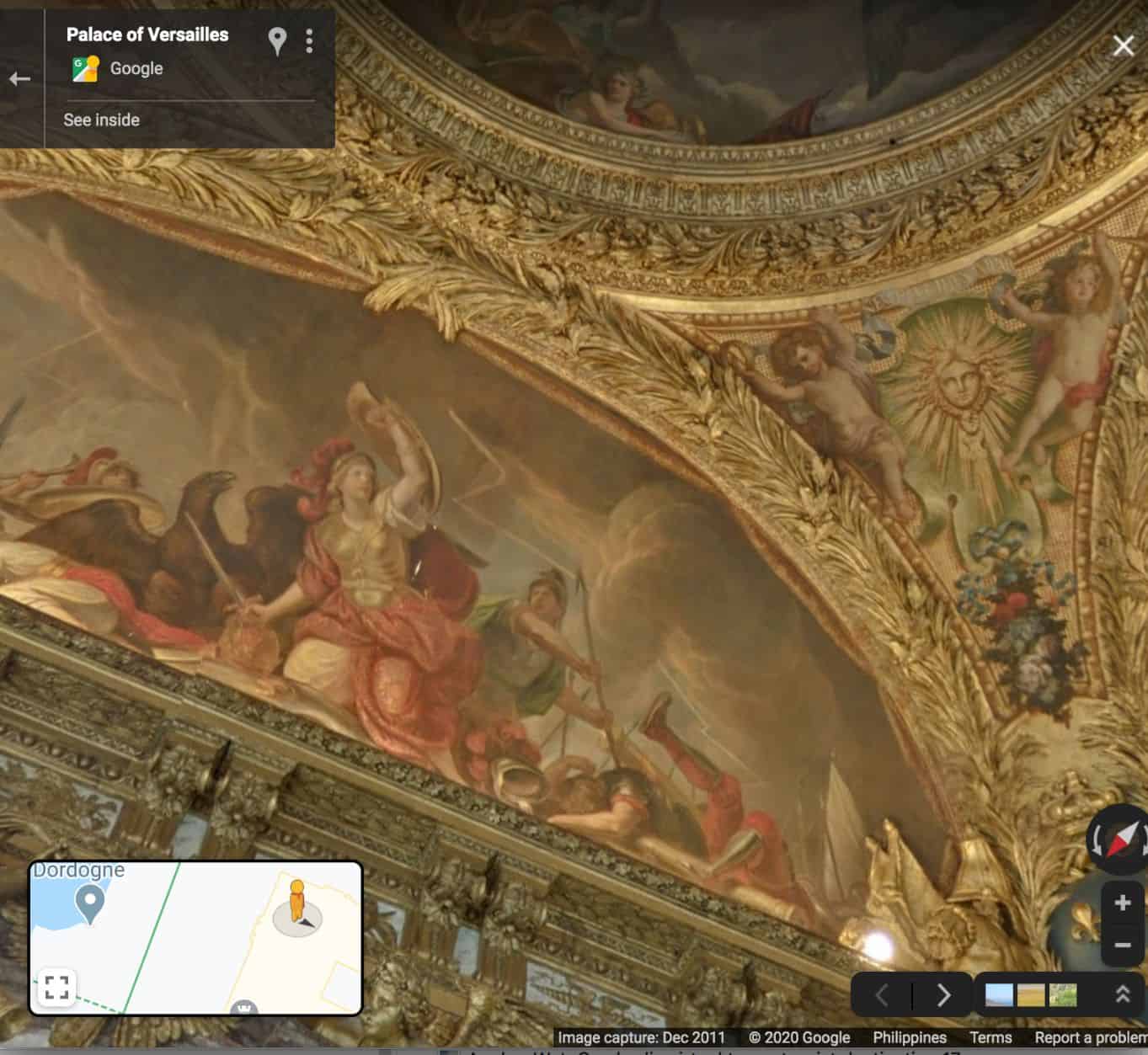Click the Palace of Versailles title
Viewport: 1148px width, 1055px height.
[x=147, y=35]
